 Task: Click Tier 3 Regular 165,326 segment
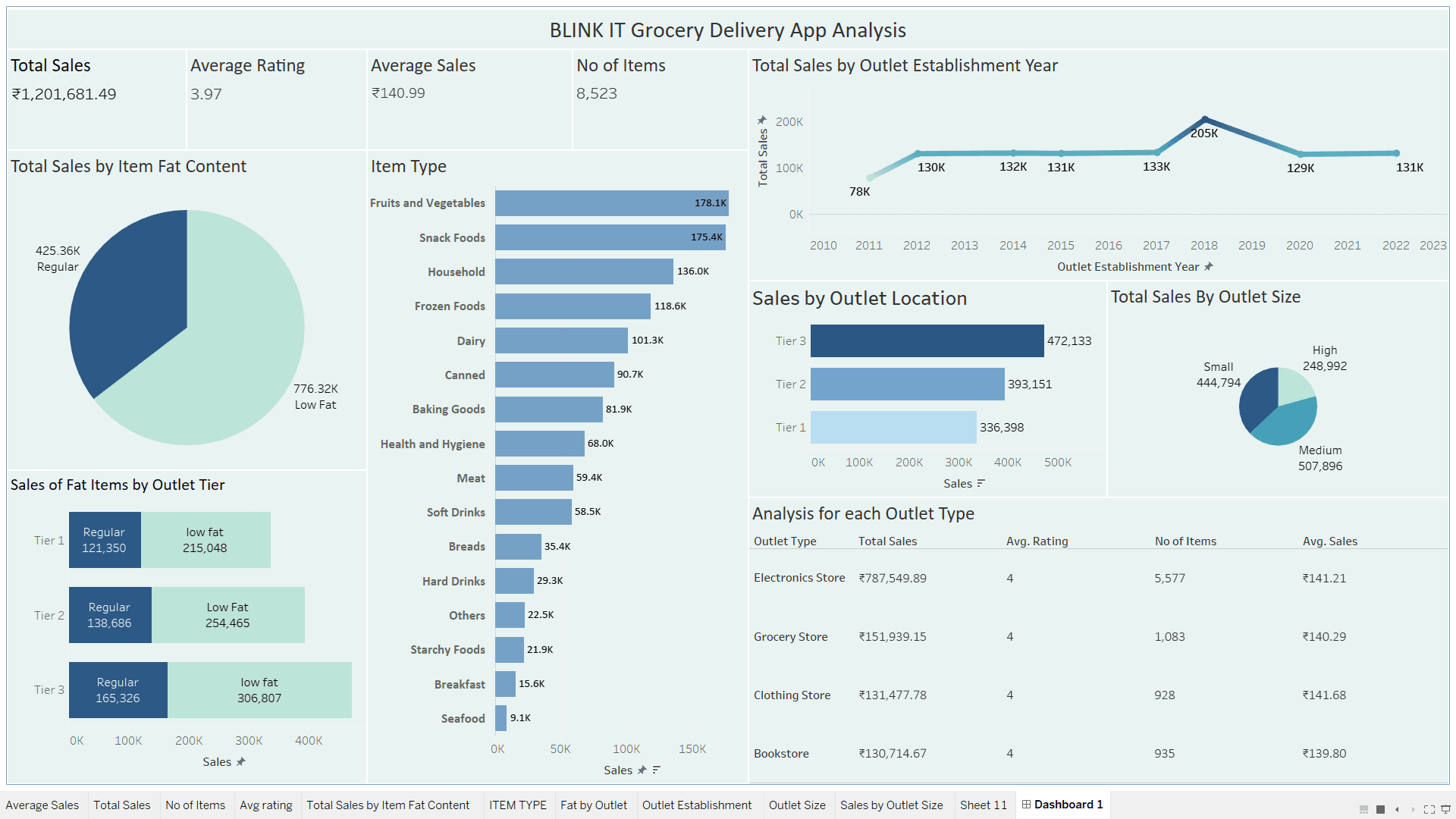point(118,690)
